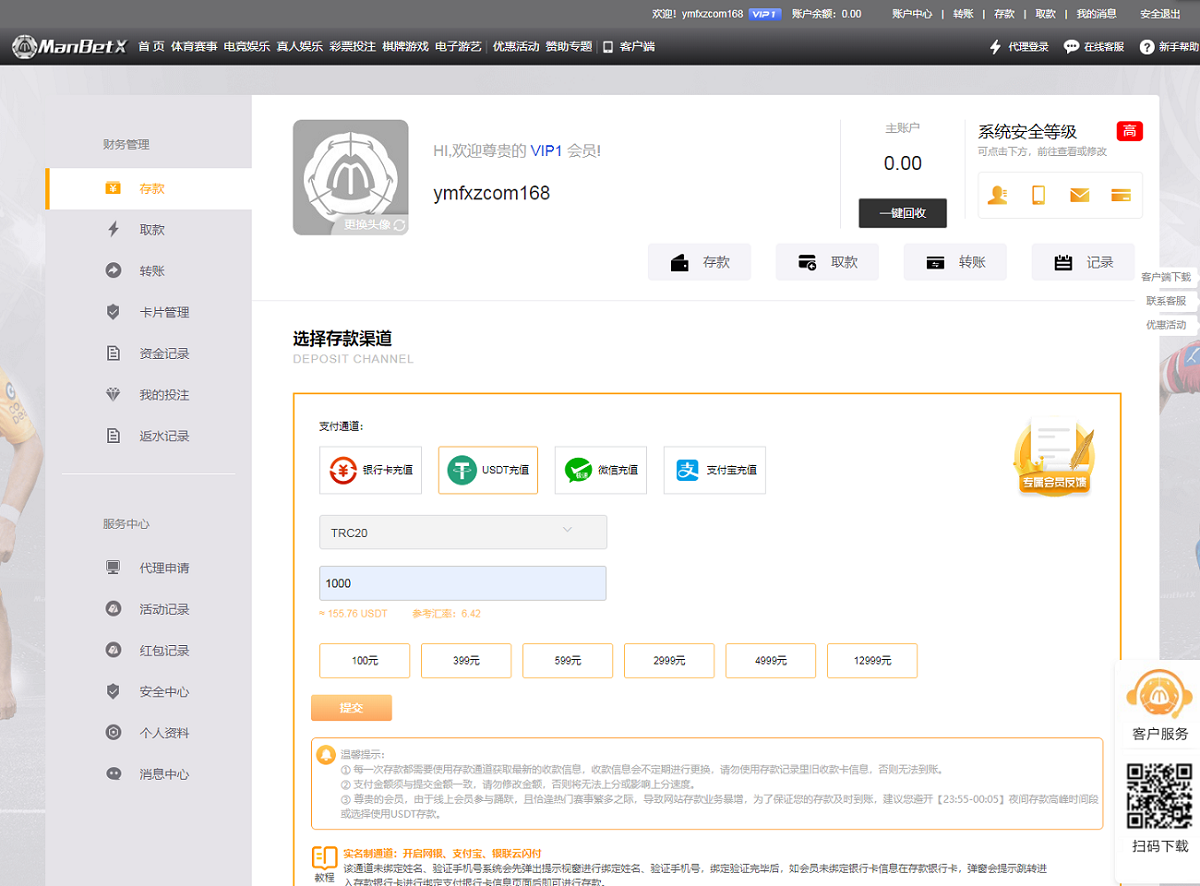Pick the 599元 preset amount
This screenshot has width=1200, height=886.
click(567, 661)
